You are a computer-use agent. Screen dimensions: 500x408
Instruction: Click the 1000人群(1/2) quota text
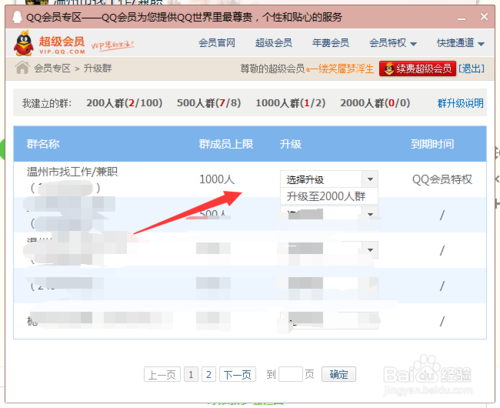tap(290, 103)
